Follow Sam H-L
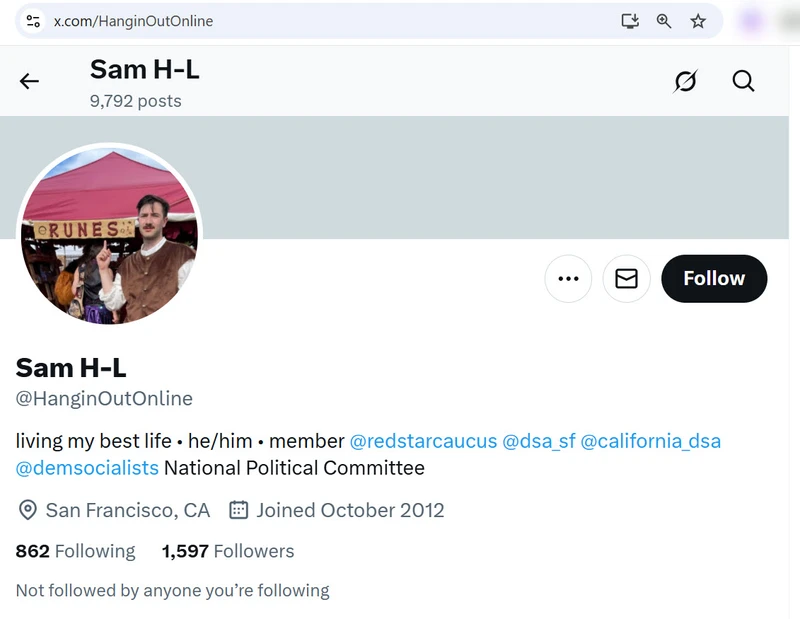 click(714, 278)
